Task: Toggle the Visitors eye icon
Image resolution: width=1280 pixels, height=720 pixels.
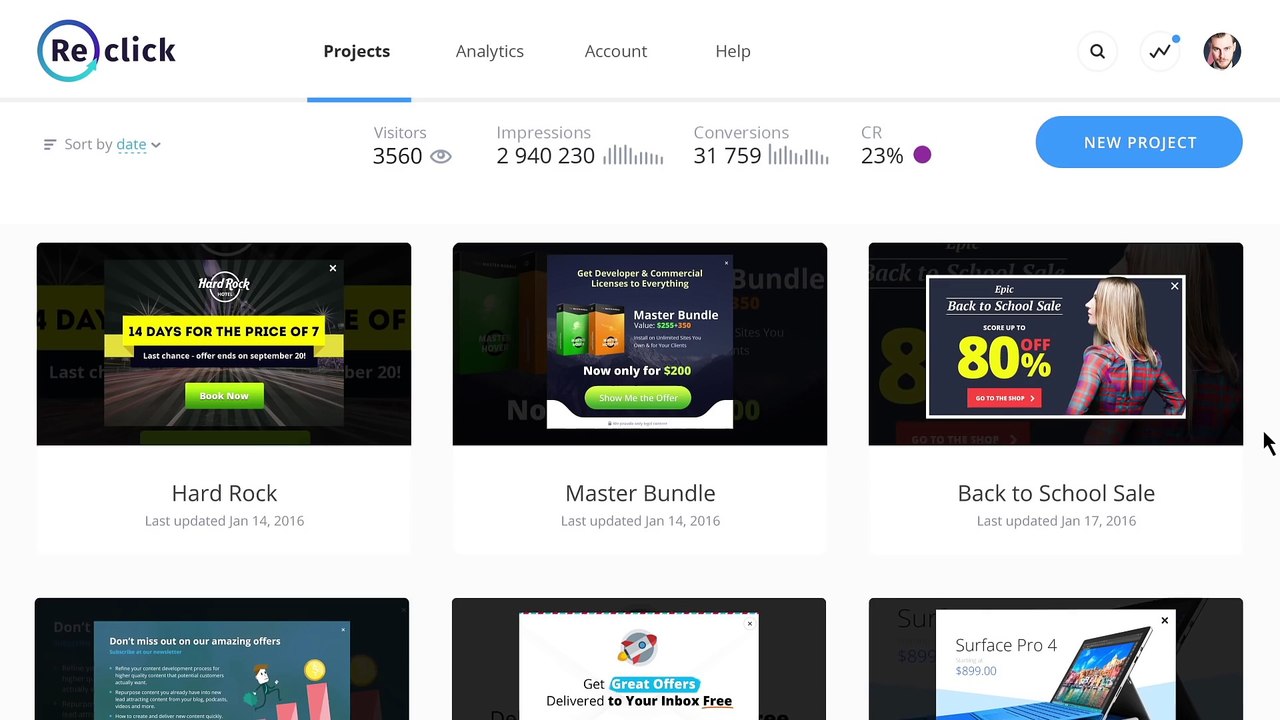Action: (x=441, y=156)
